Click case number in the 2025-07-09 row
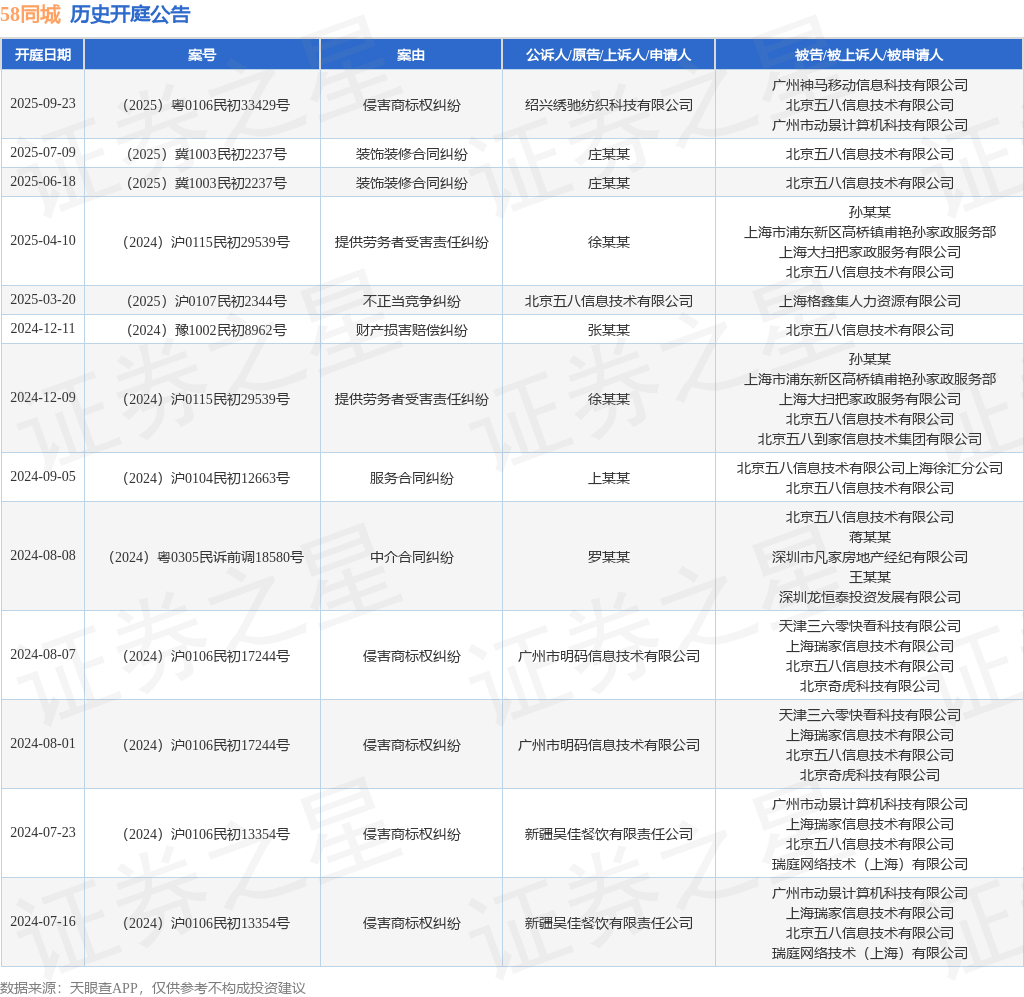Viewport: 1024px width, 997px height. 206,154
